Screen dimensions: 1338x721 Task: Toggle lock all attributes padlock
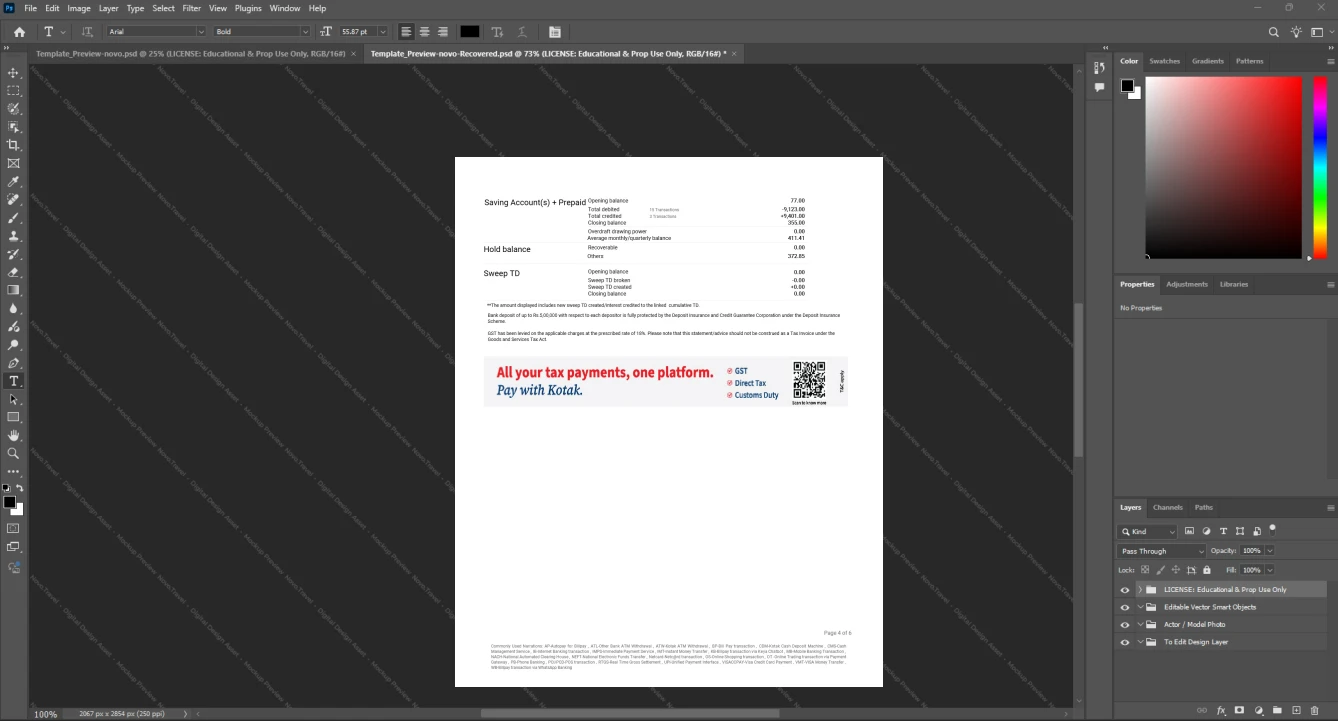click(x=1207, y=570)
